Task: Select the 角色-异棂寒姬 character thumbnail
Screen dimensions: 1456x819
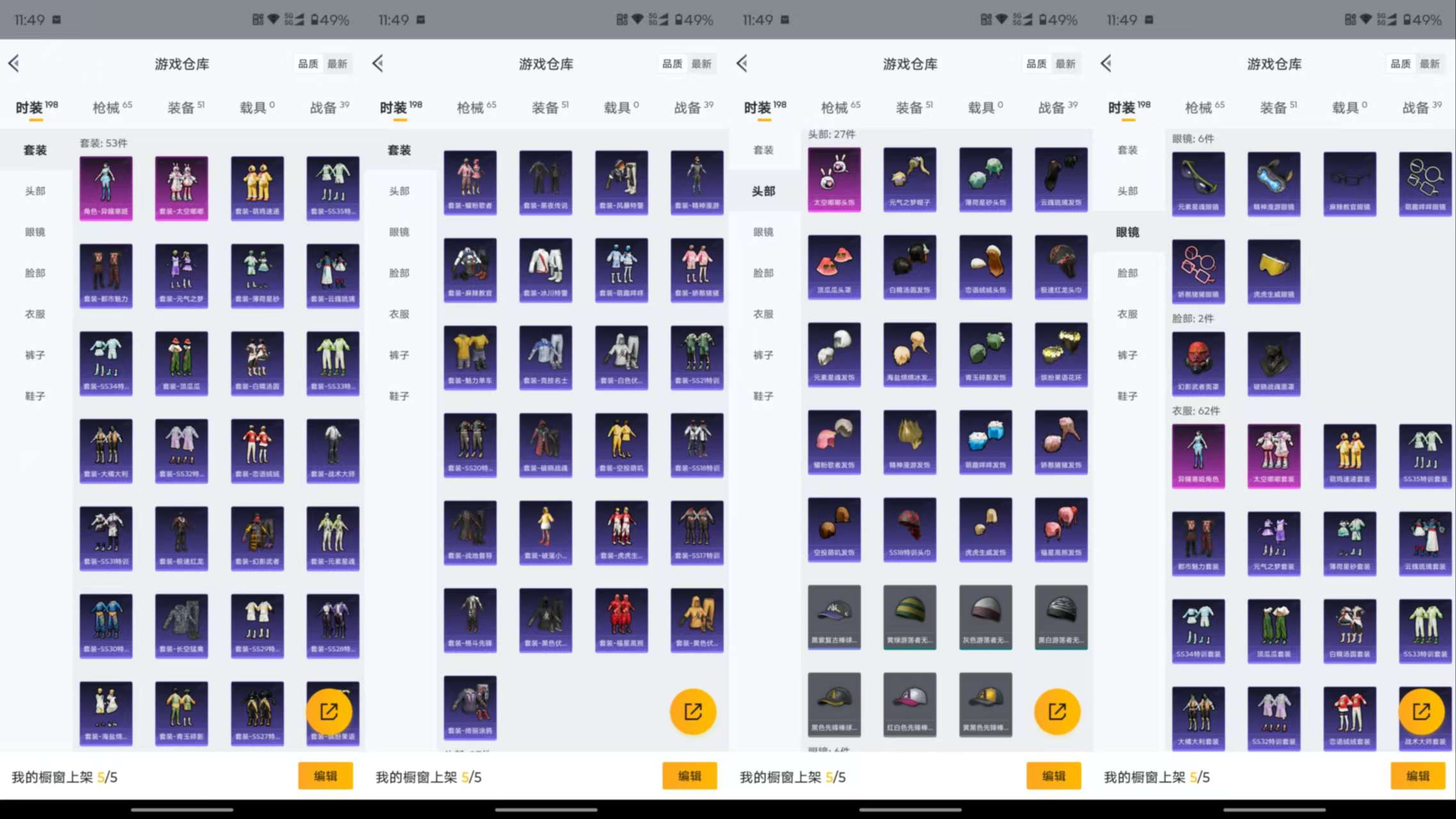Action: click(106, 188)
